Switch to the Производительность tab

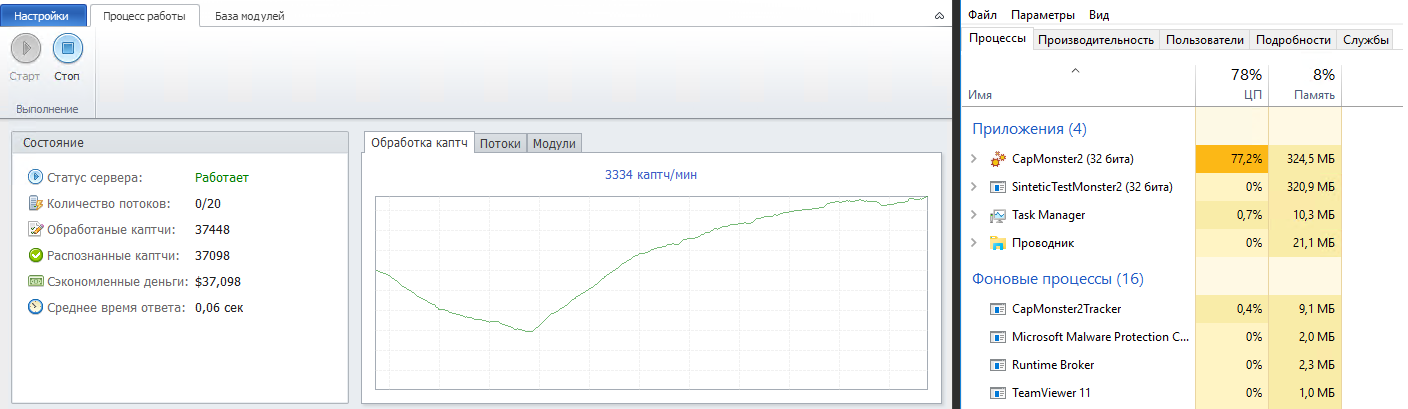coord(1096,40)
